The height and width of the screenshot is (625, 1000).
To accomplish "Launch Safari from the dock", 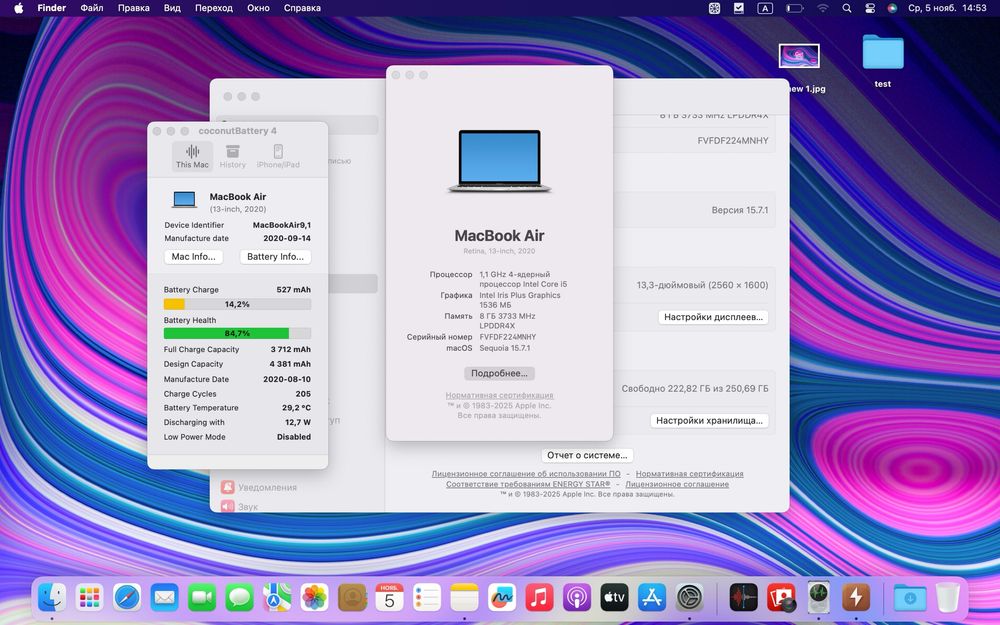I will (x=127, y=598).
